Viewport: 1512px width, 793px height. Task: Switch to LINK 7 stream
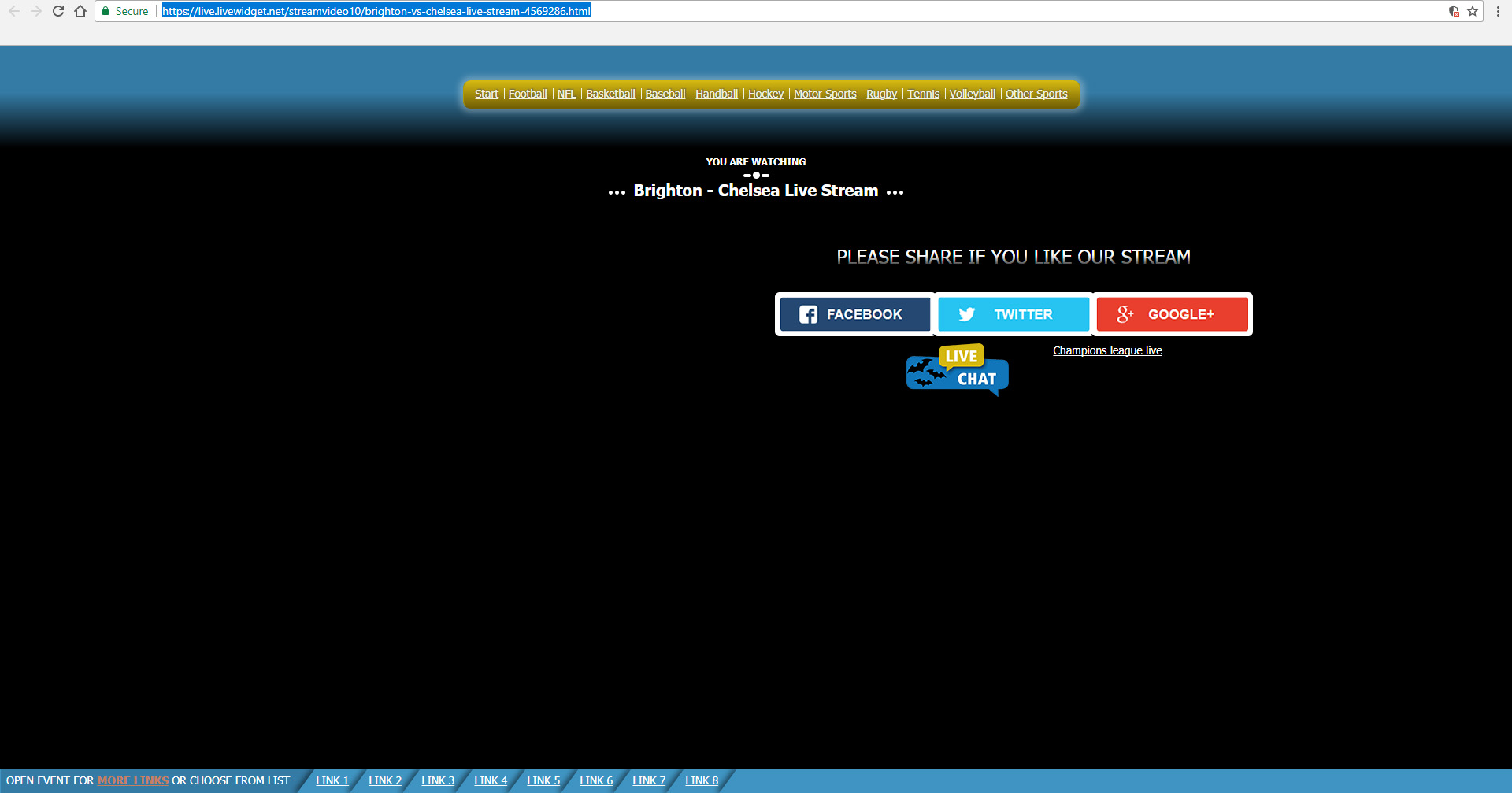[649, 780]
